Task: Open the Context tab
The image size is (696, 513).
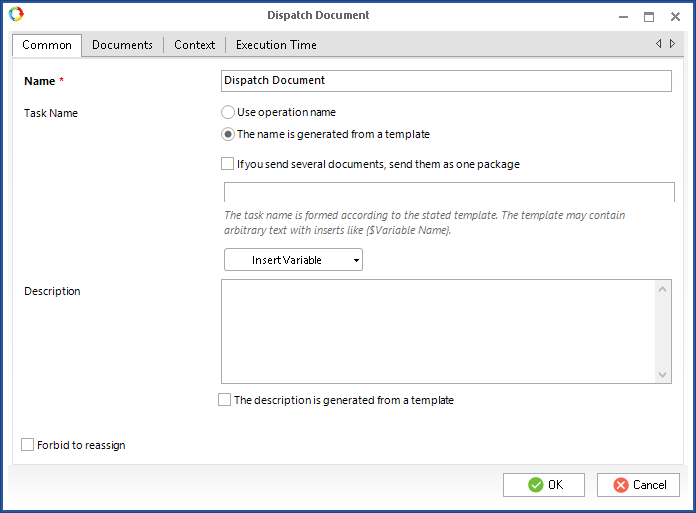Action: [x=194, y=45]
